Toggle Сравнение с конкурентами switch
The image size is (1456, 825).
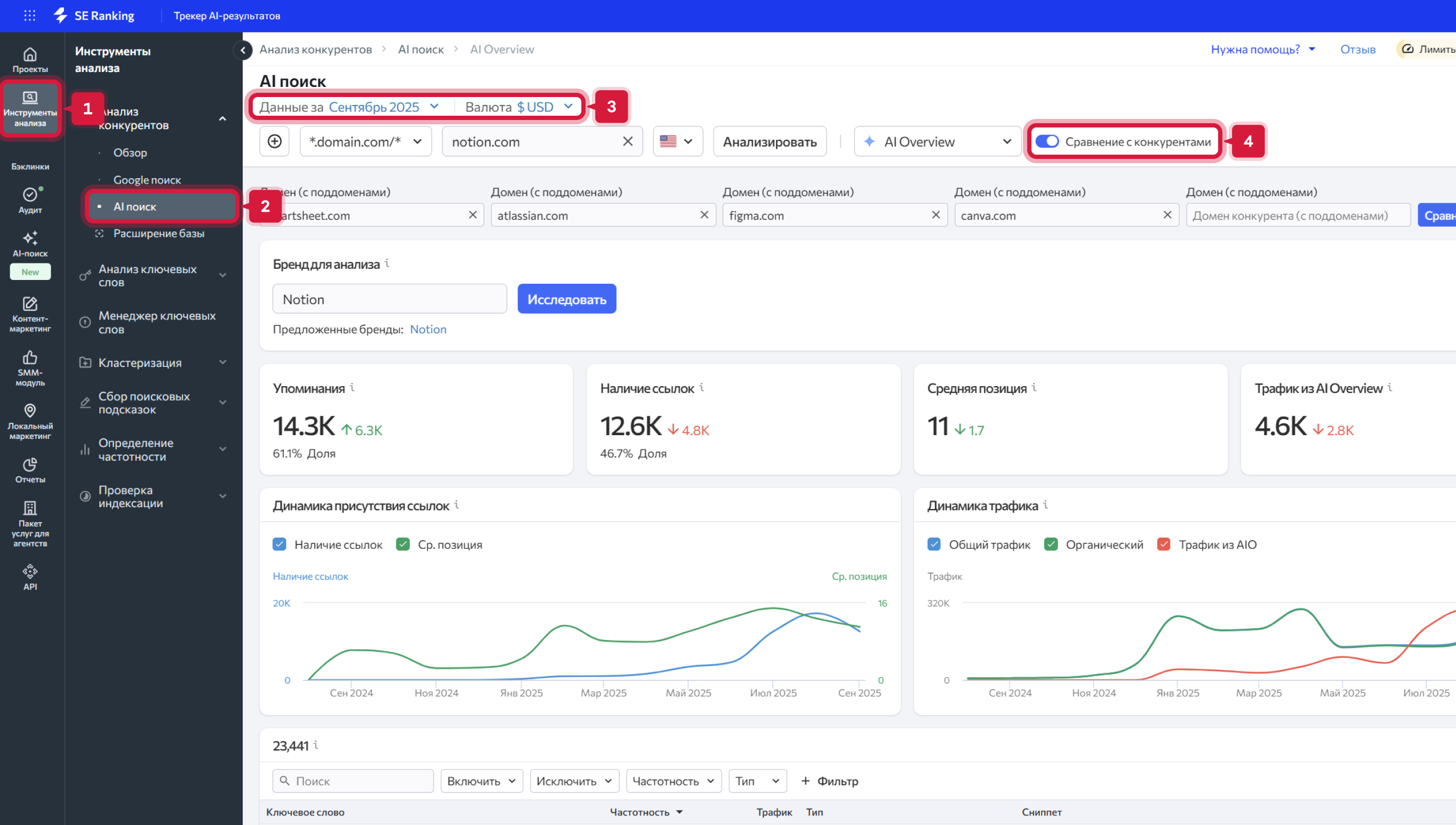point(1047,141)
